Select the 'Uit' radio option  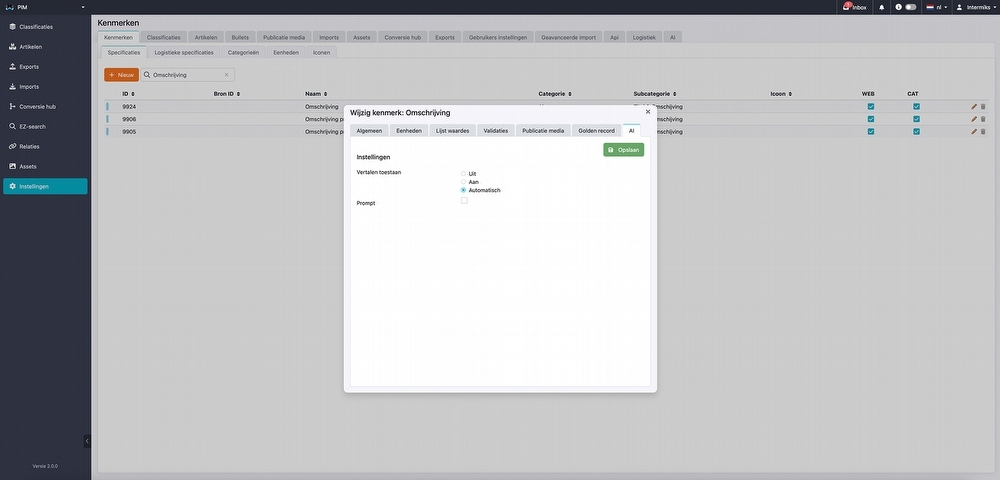(464, 173)
